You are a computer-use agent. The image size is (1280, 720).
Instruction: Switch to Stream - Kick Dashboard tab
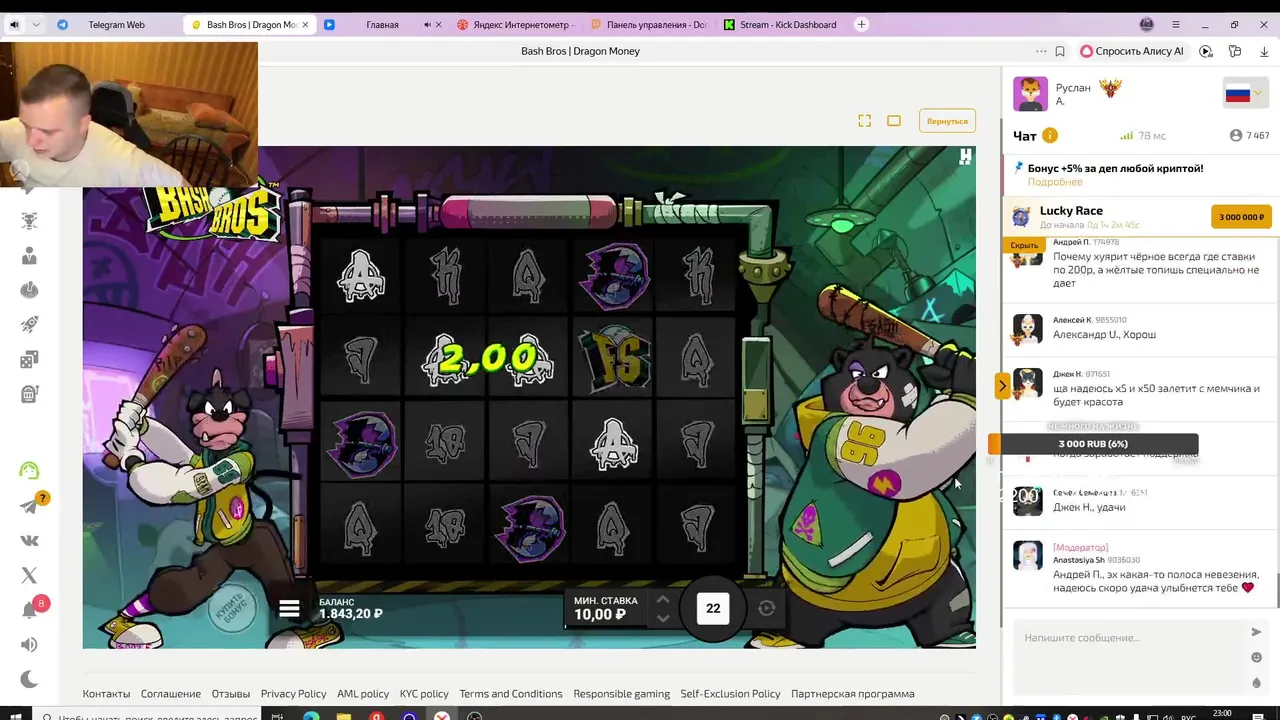[780, 25]
